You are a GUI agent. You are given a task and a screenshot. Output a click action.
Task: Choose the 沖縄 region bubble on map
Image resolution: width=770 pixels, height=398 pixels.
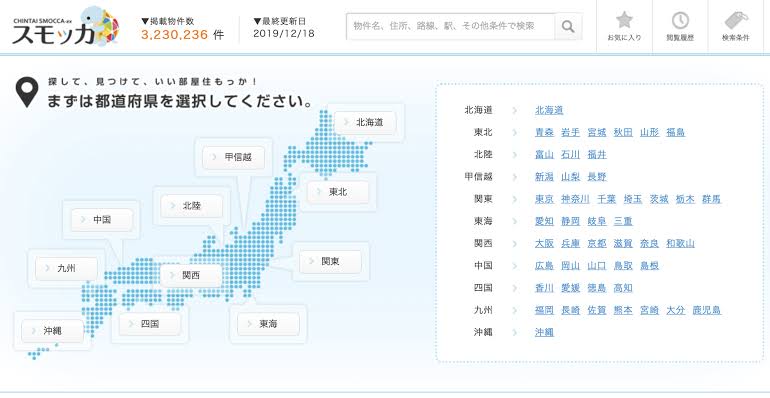(x=53, y=331)
